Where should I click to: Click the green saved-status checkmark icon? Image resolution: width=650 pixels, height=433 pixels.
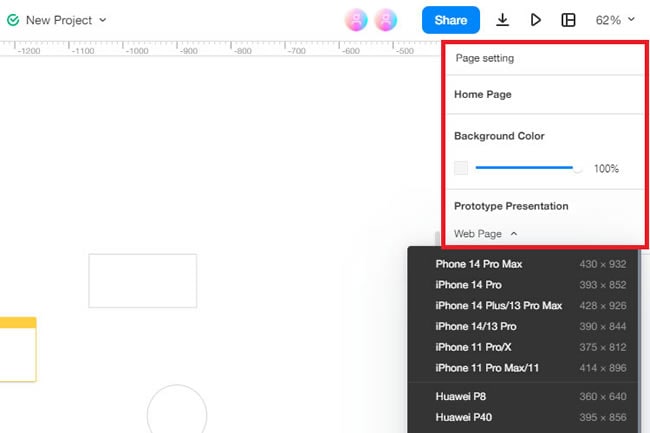click(13, 20)
